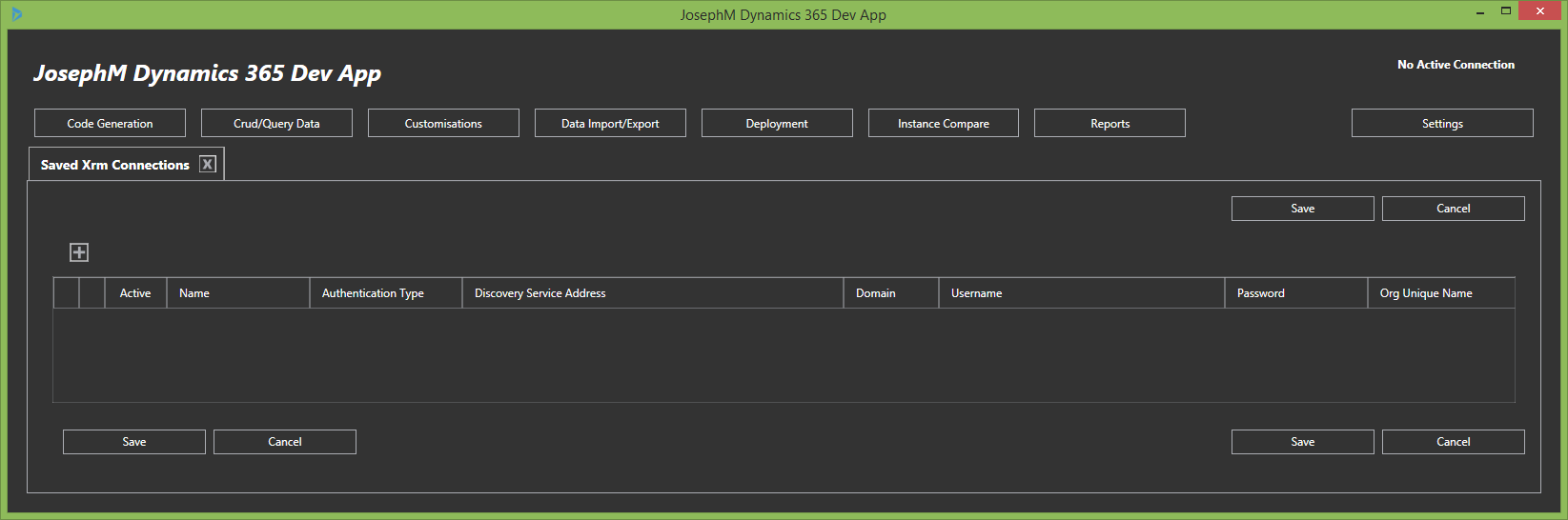Switch to the Saved Xrm Connections tab
This screenshot has width=1568, height=520.
click(114, 165)
